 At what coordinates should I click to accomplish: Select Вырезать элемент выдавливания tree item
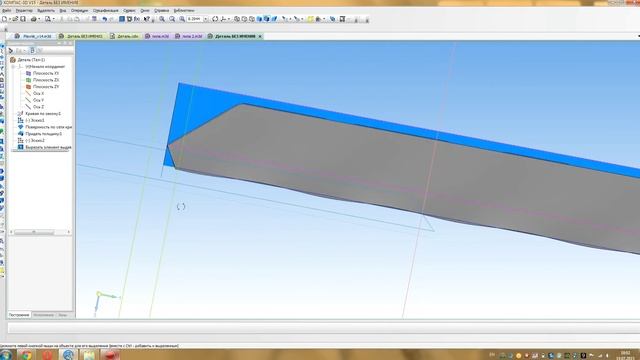(49, 147)
